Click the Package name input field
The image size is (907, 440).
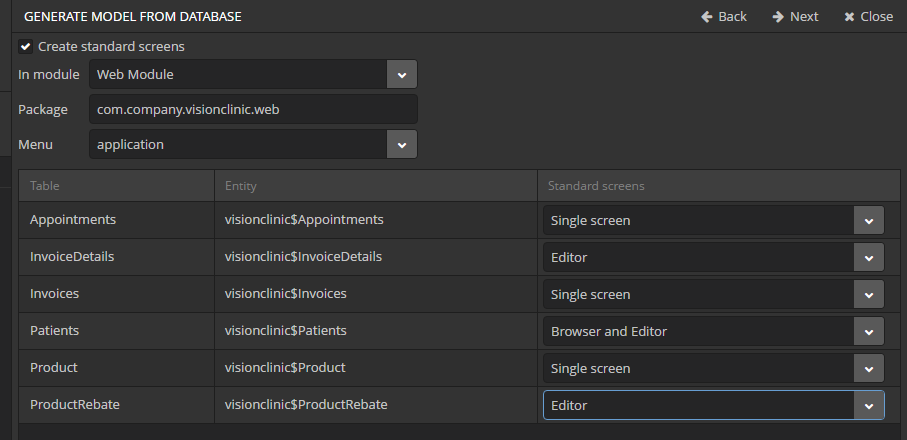[253, 109]
